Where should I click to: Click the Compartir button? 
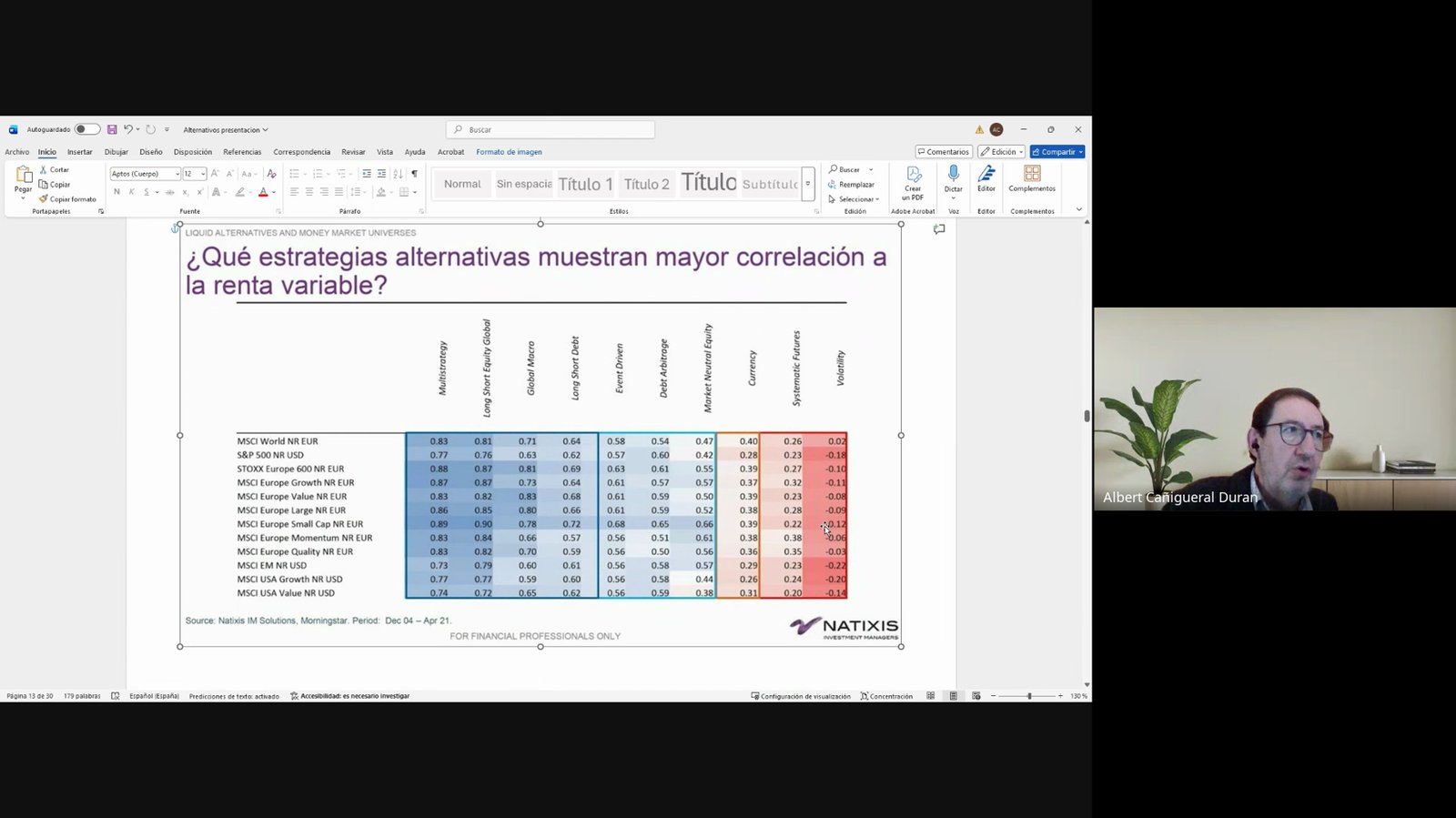(1057, 152)
